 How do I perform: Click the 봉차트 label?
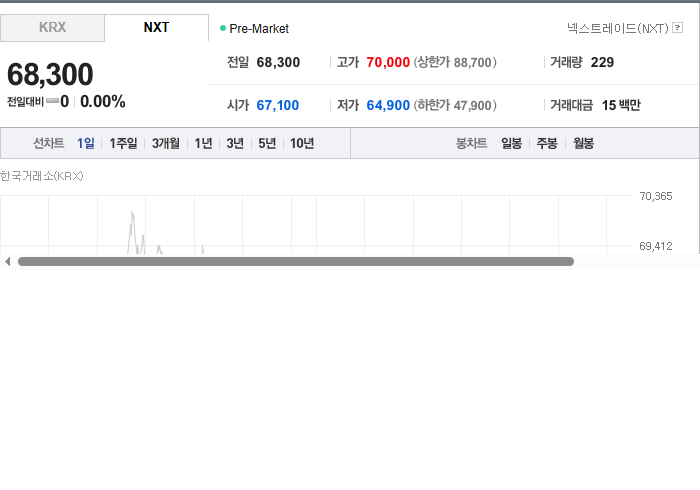[471, 143]
